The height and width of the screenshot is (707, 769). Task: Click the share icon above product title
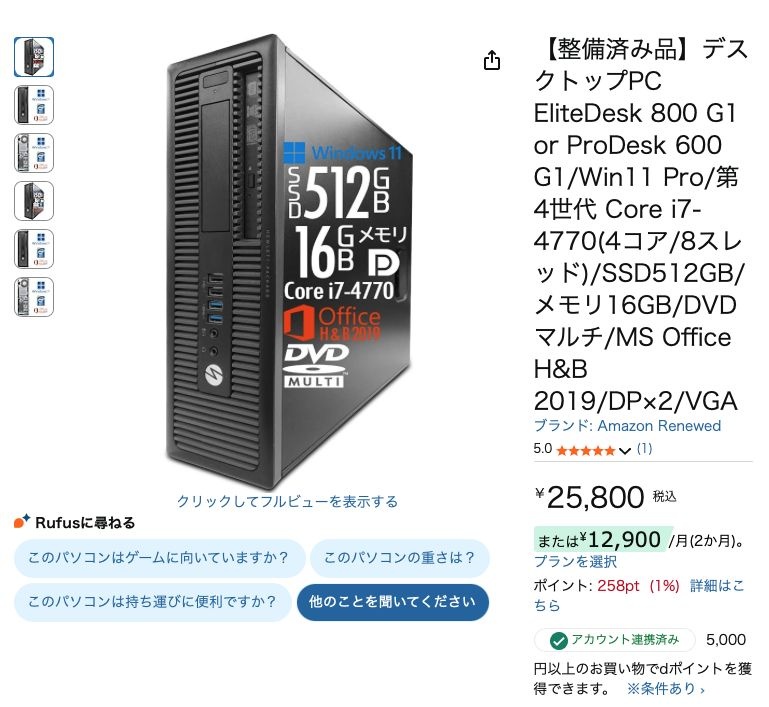[x=491, y=61]
